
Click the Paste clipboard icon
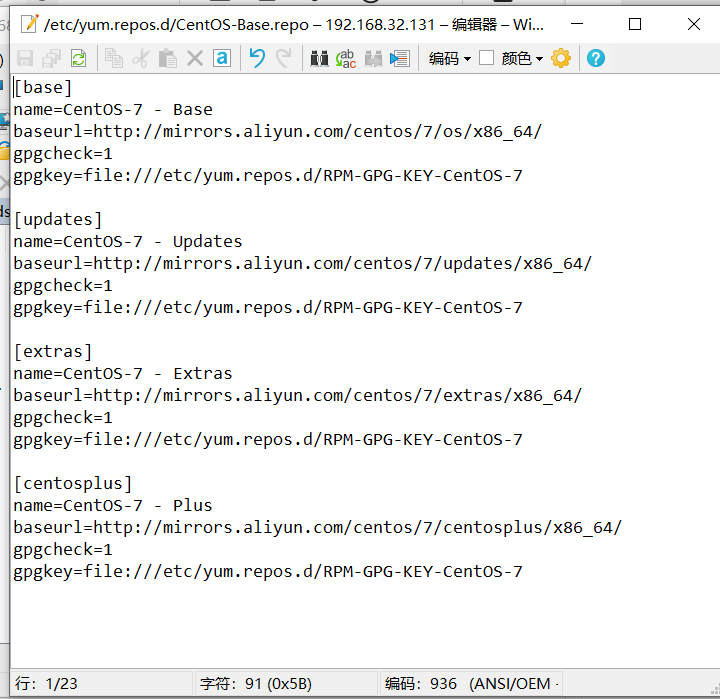[168, 59]
